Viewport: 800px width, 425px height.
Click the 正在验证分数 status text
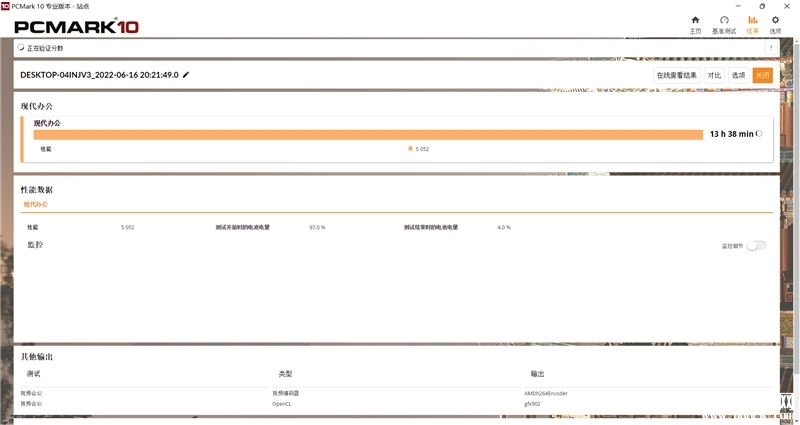coord(45,48)
